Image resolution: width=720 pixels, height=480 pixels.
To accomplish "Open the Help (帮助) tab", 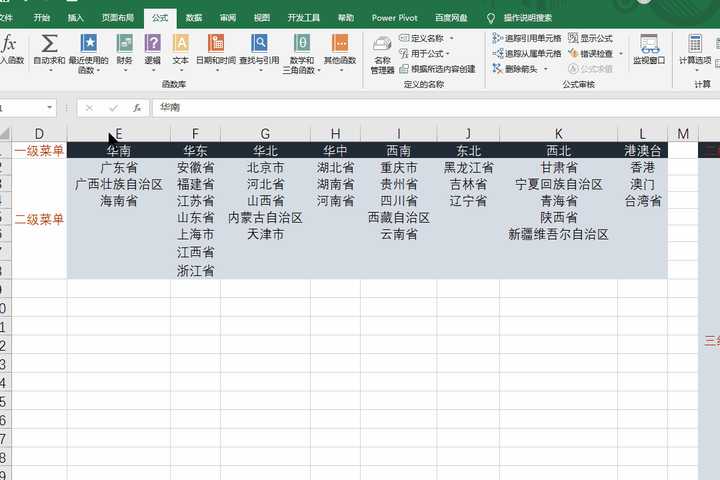I will coord(346,18).
